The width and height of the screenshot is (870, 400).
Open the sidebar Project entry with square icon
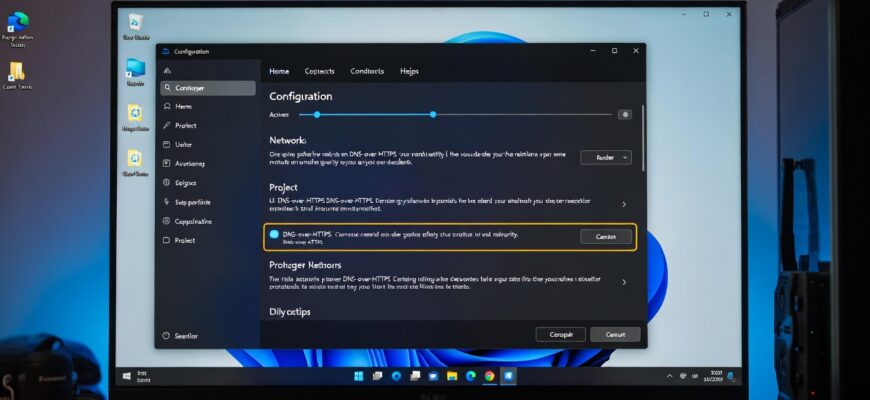point(208,240)
